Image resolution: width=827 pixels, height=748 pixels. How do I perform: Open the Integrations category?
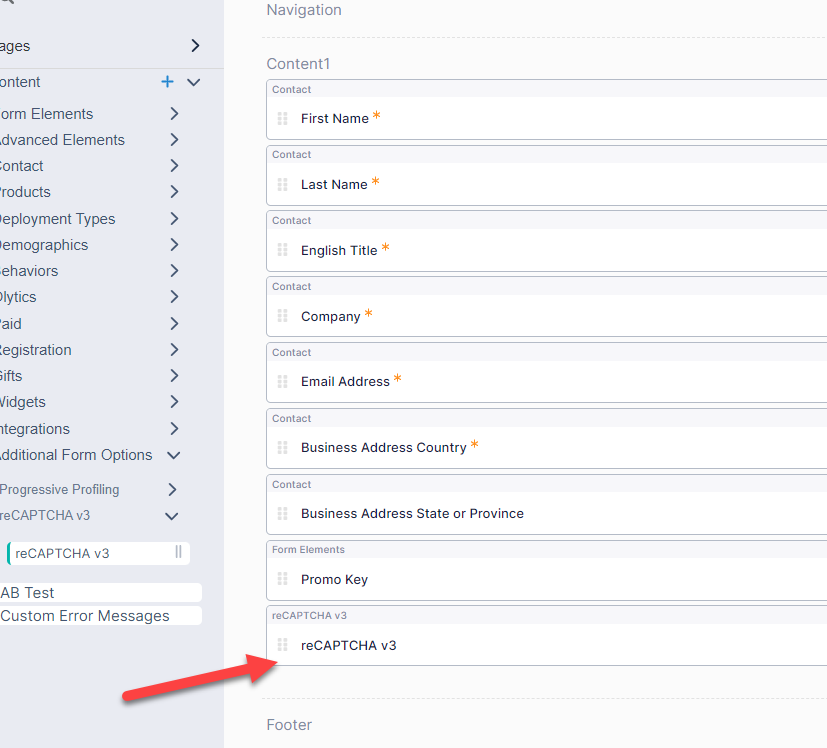(174, 429)
